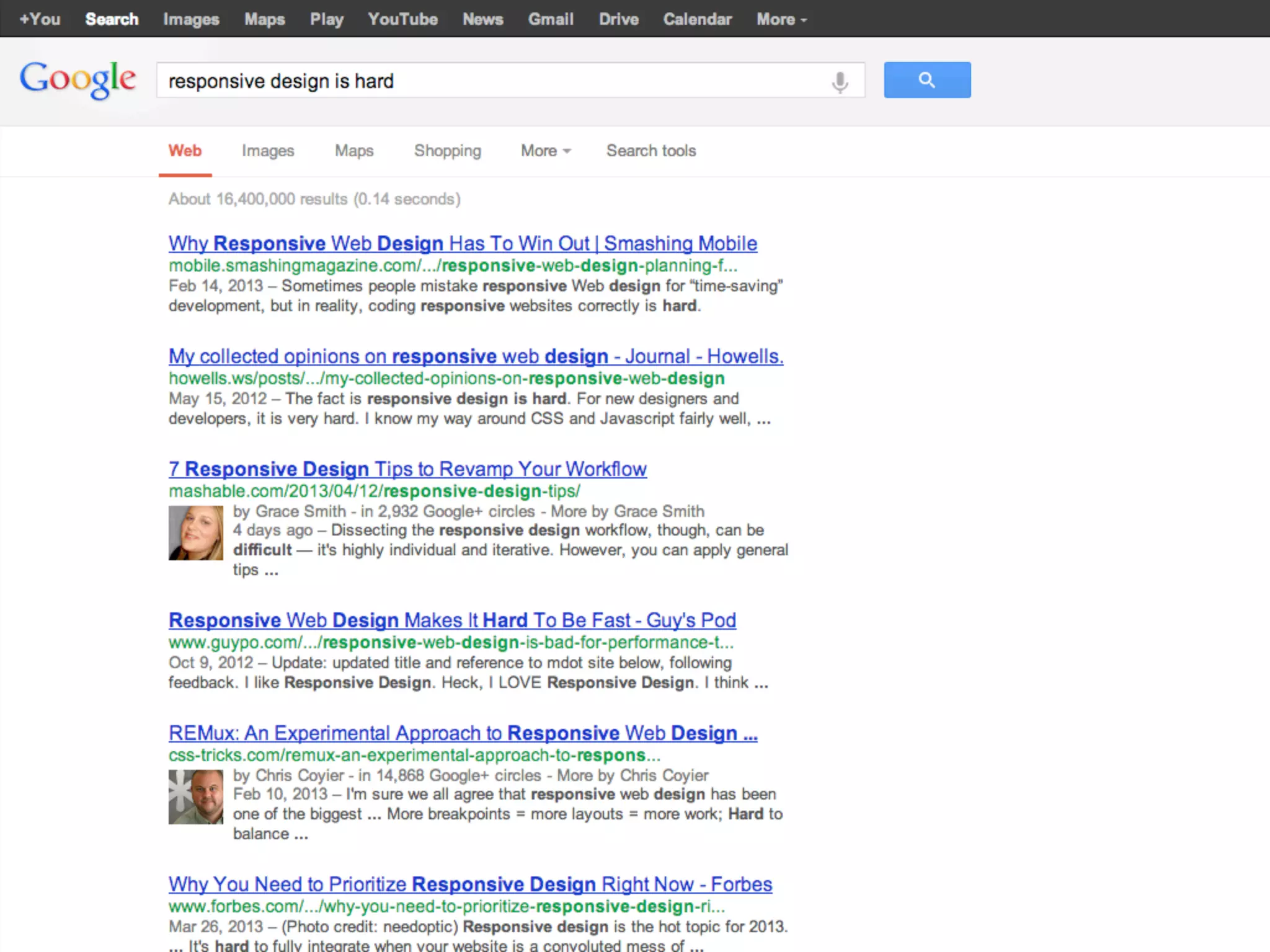Switch to the Shopping results tab
This screenshot has width=1270, height=952.
447,151
